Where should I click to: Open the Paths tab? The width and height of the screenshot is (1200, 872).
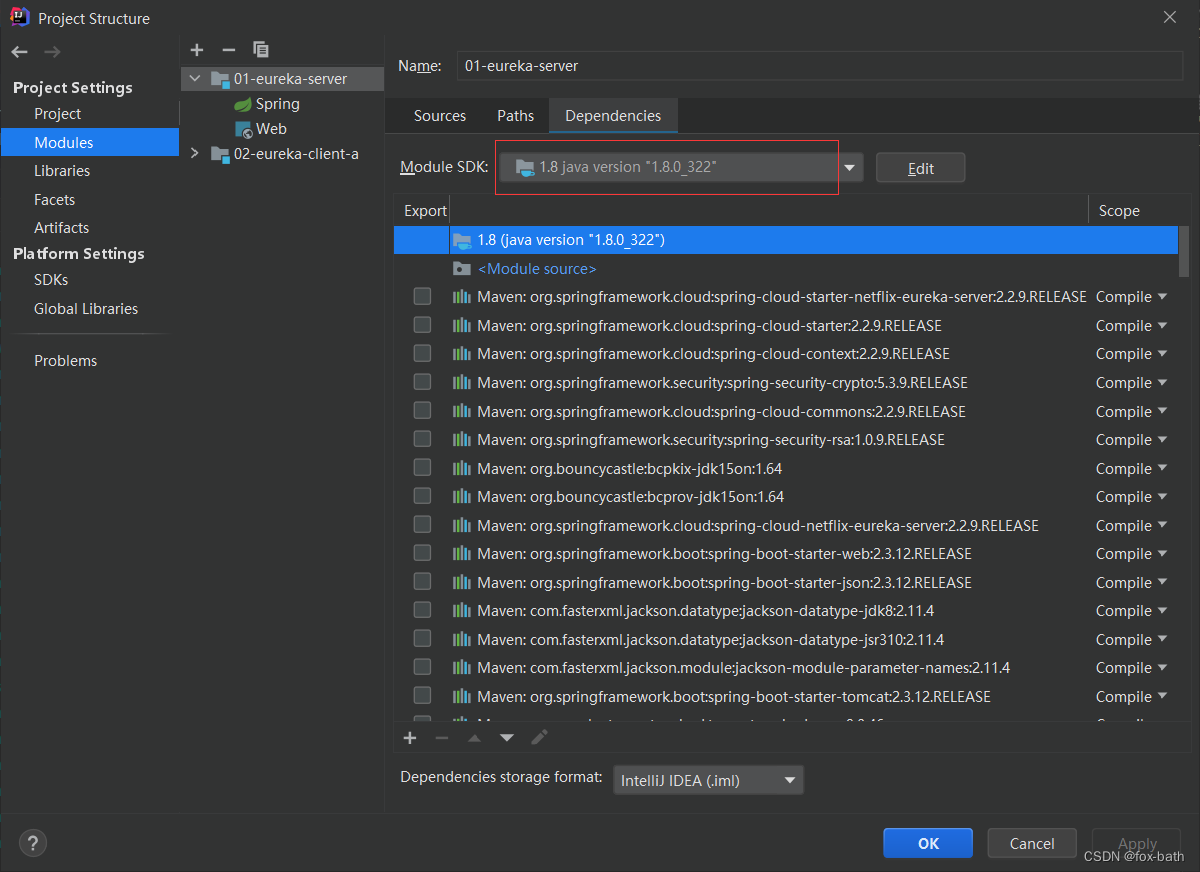515,115
